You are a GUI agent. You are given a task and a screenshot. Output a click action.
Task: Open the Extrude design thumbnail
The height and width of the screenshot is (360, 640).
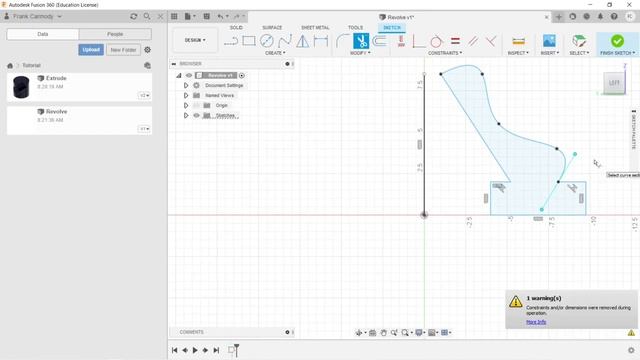tap(21, 87)
